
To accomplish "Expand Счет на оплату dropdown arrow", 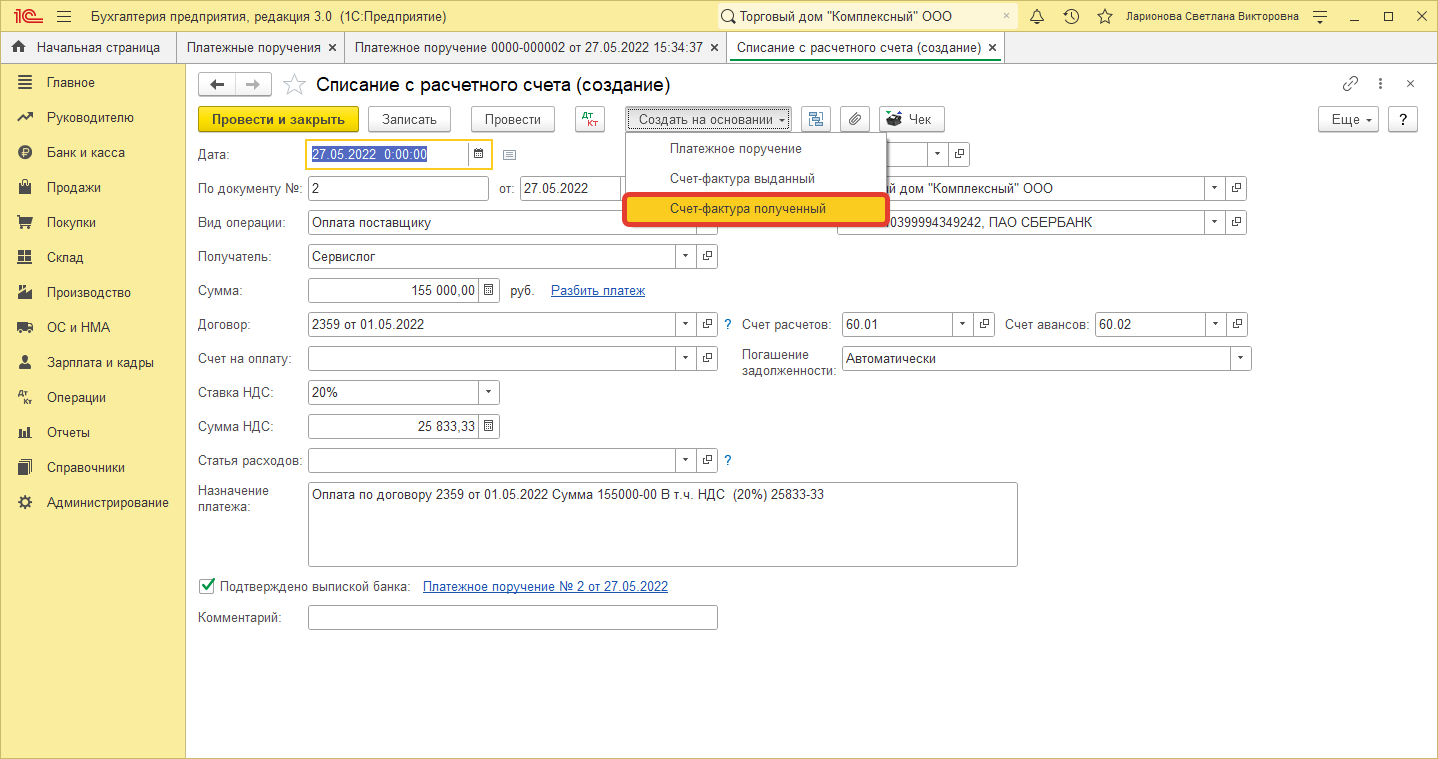I will 686,359.
